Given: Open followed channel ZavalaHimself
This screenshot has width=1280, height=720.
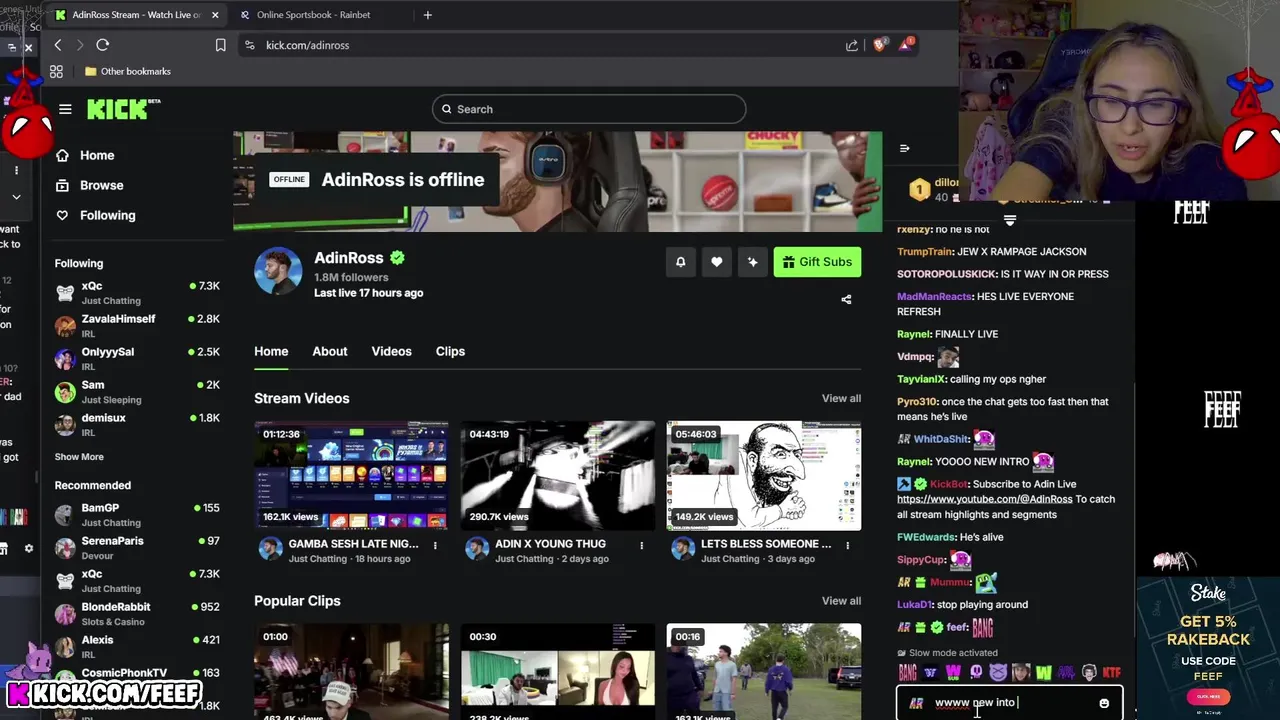Looking at the screenshot, I should click(x=137, y=325).
